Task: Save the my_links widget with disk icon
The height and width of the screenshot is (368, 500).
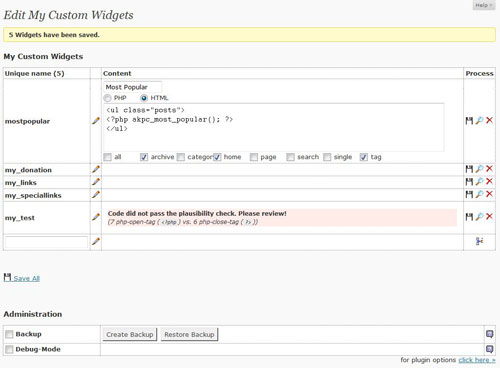Action: click(x=469, y=181)
